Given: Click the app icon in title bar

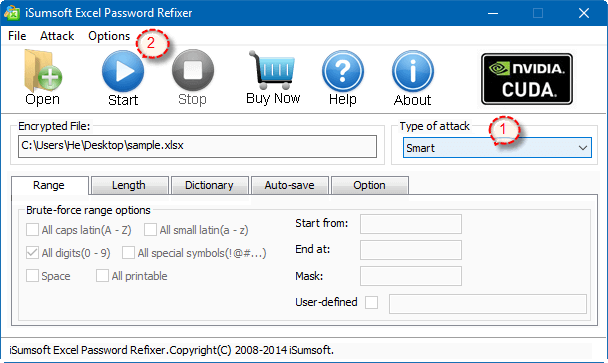Looking at the screenshot, I should tap(12, 13).
